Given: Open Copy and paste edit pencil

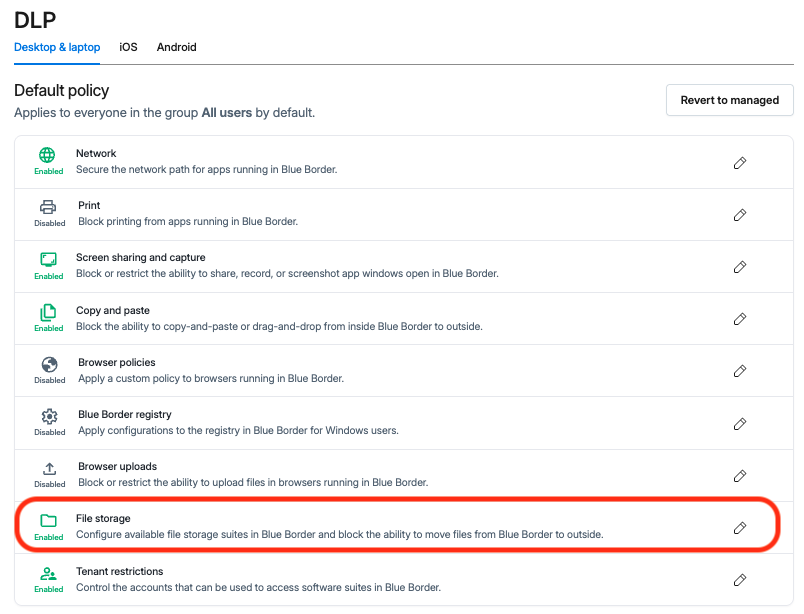Looking at the screenshot, I should click(x=739, y=319).
